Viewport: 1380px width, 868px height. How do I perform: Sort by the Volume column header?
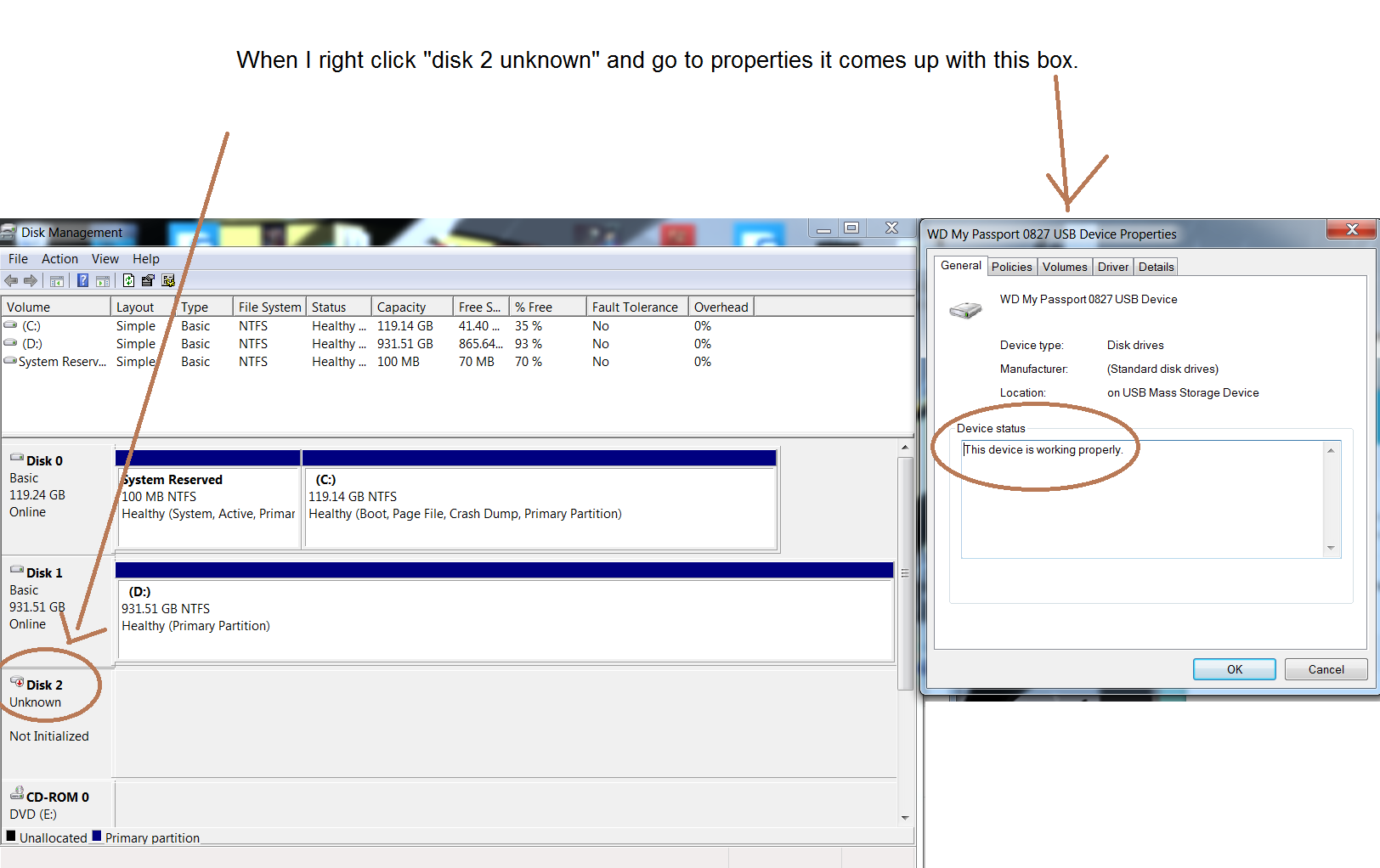click(56, 307)
